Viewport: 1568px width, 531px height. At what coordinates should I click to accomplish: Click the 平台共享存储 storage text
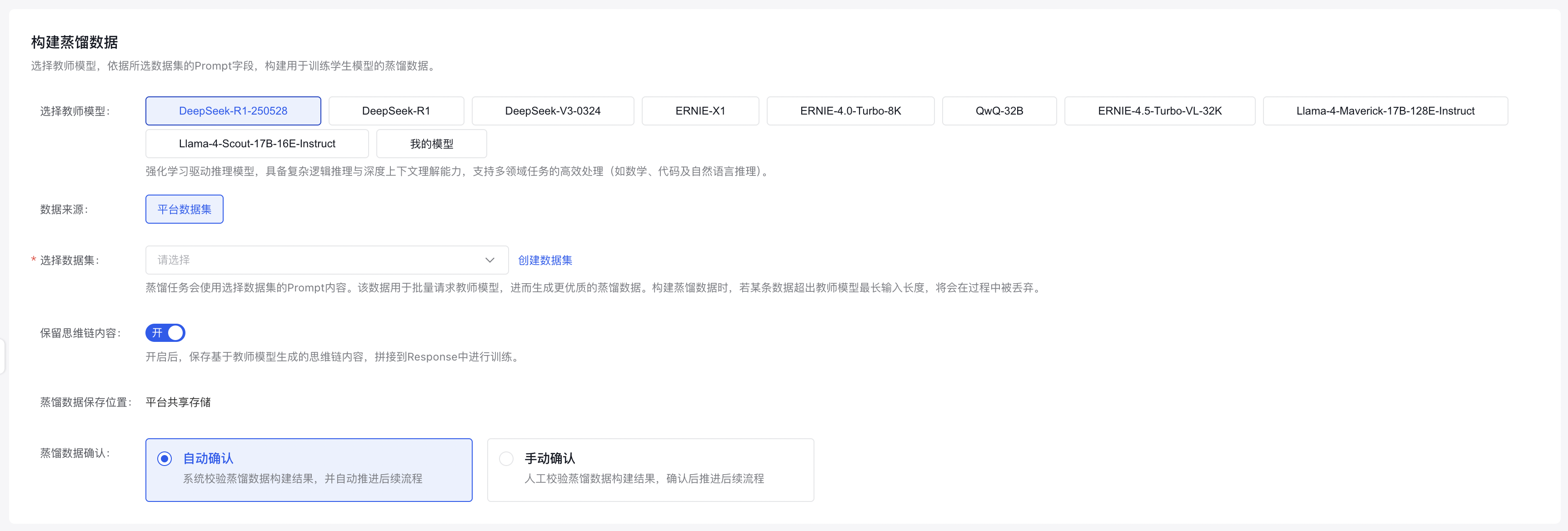[x=178, y=402]
